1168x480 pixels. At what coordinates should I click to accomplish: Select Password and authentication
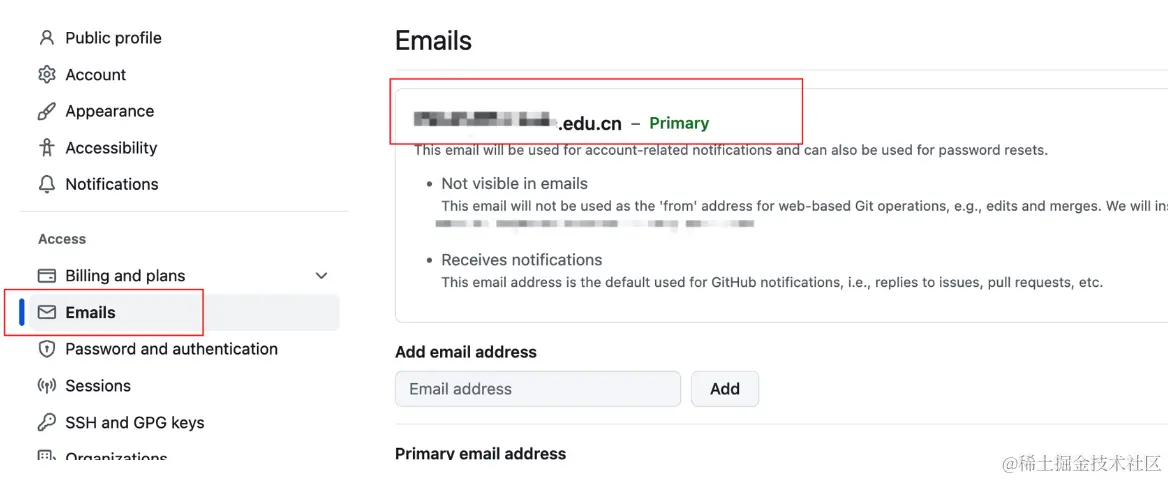click(171, 349)
